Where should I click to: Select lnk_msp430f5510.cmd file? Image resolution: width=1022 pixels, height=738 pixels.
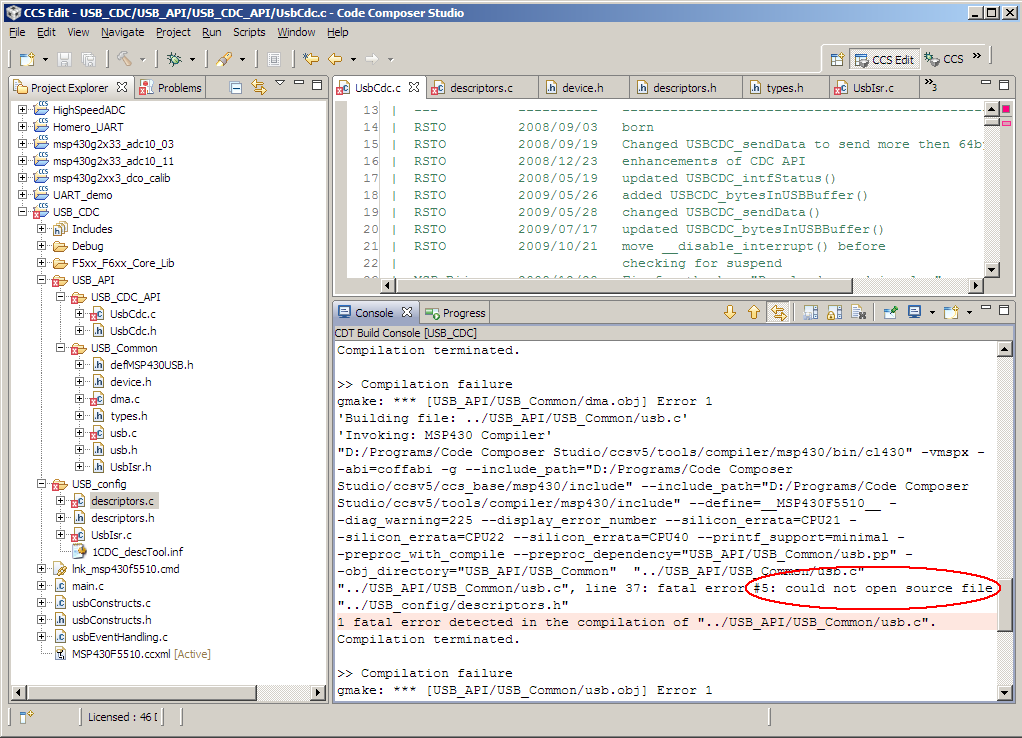tap(125, 569)
